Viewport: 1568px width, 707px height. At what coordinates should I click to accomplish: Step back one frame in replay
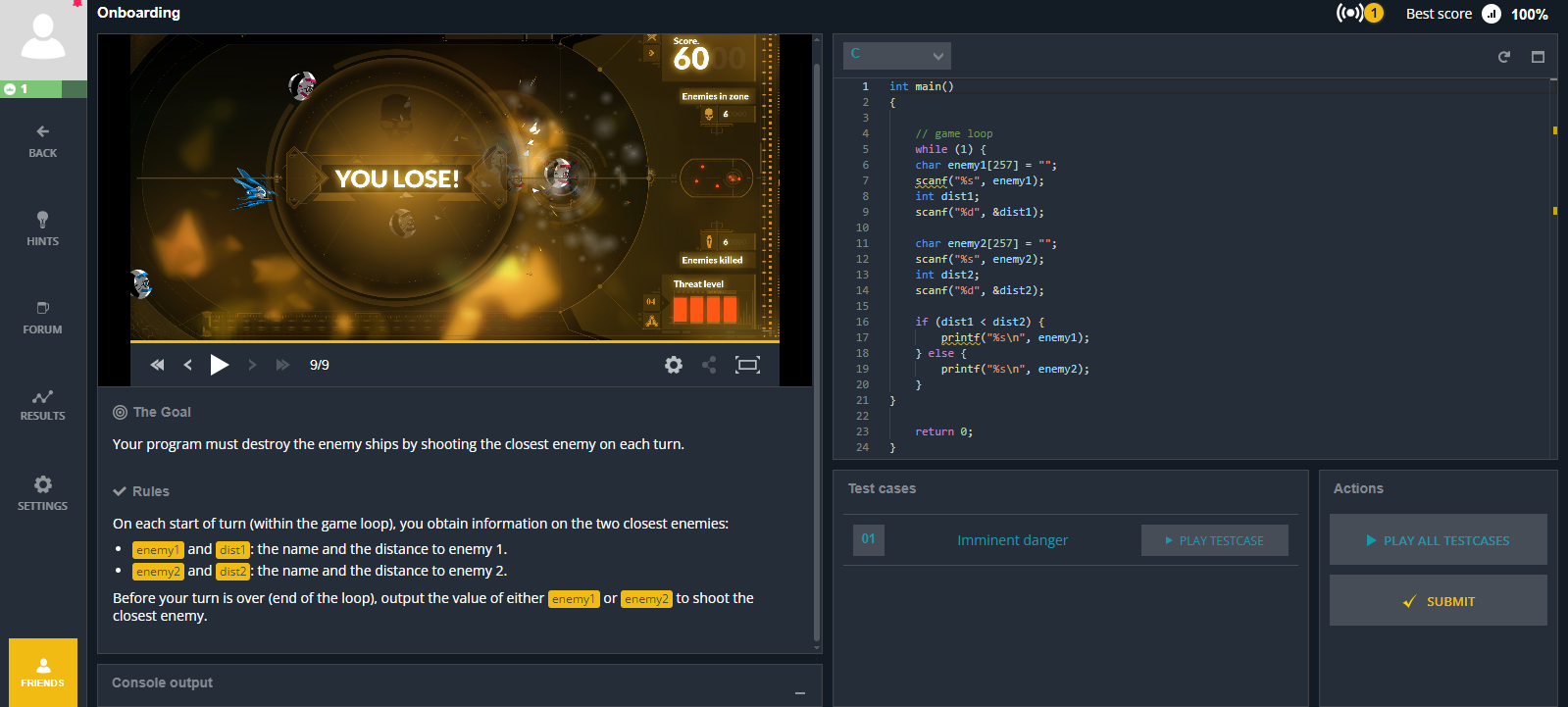point(188,365)
